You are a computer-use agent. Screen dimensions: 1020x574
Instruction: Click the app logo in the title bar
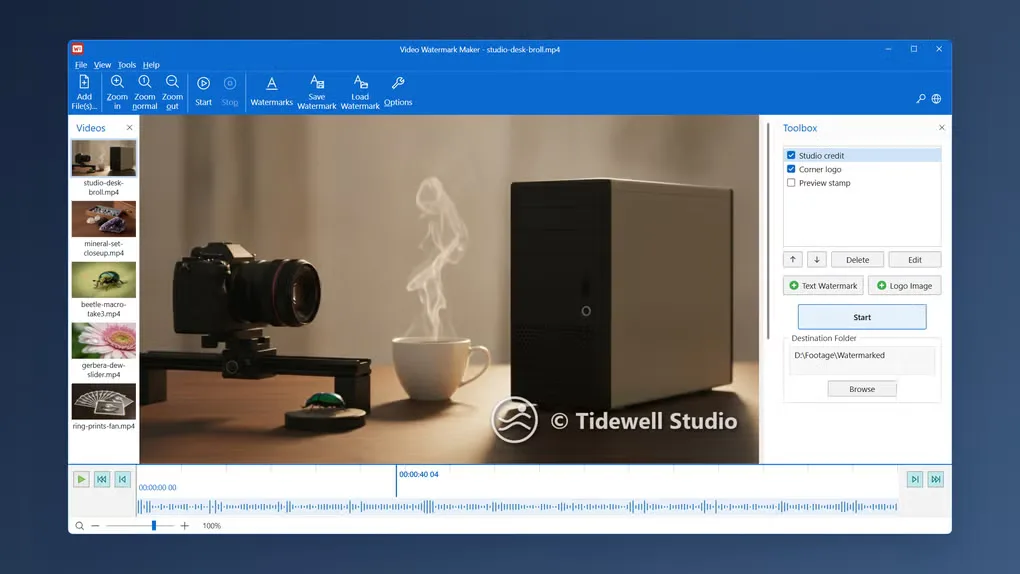[x=77, y=49]
